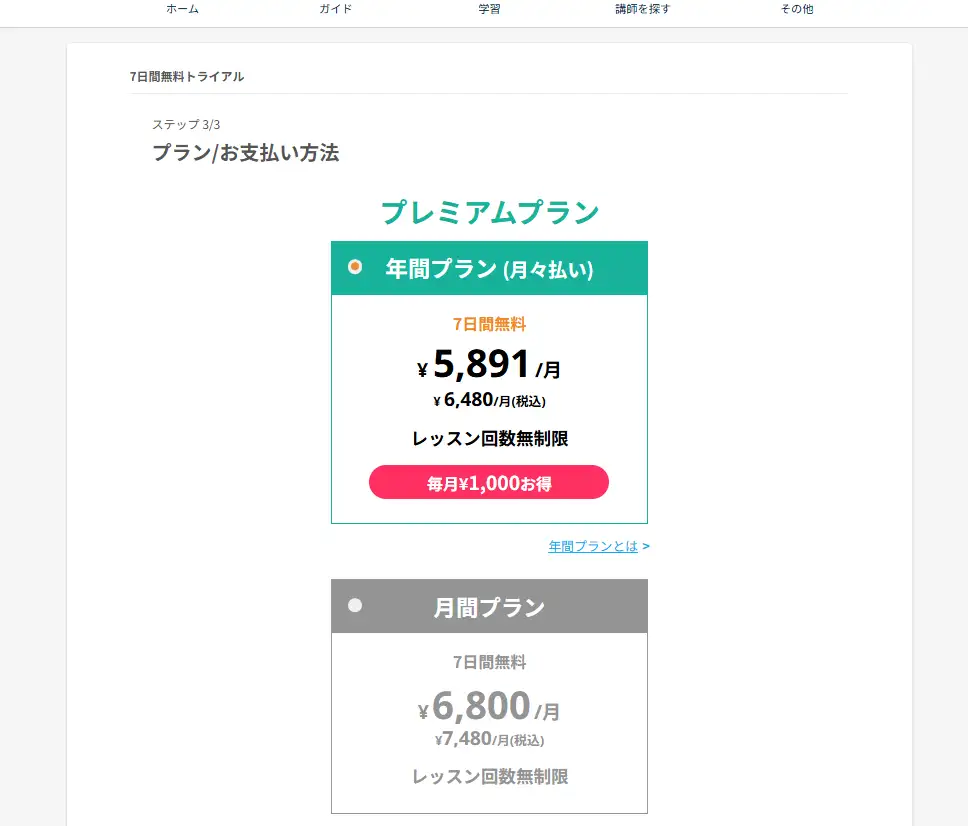Click the gray 月間プラン header bar
Viewport: 968px width, 826px height.
489,607
